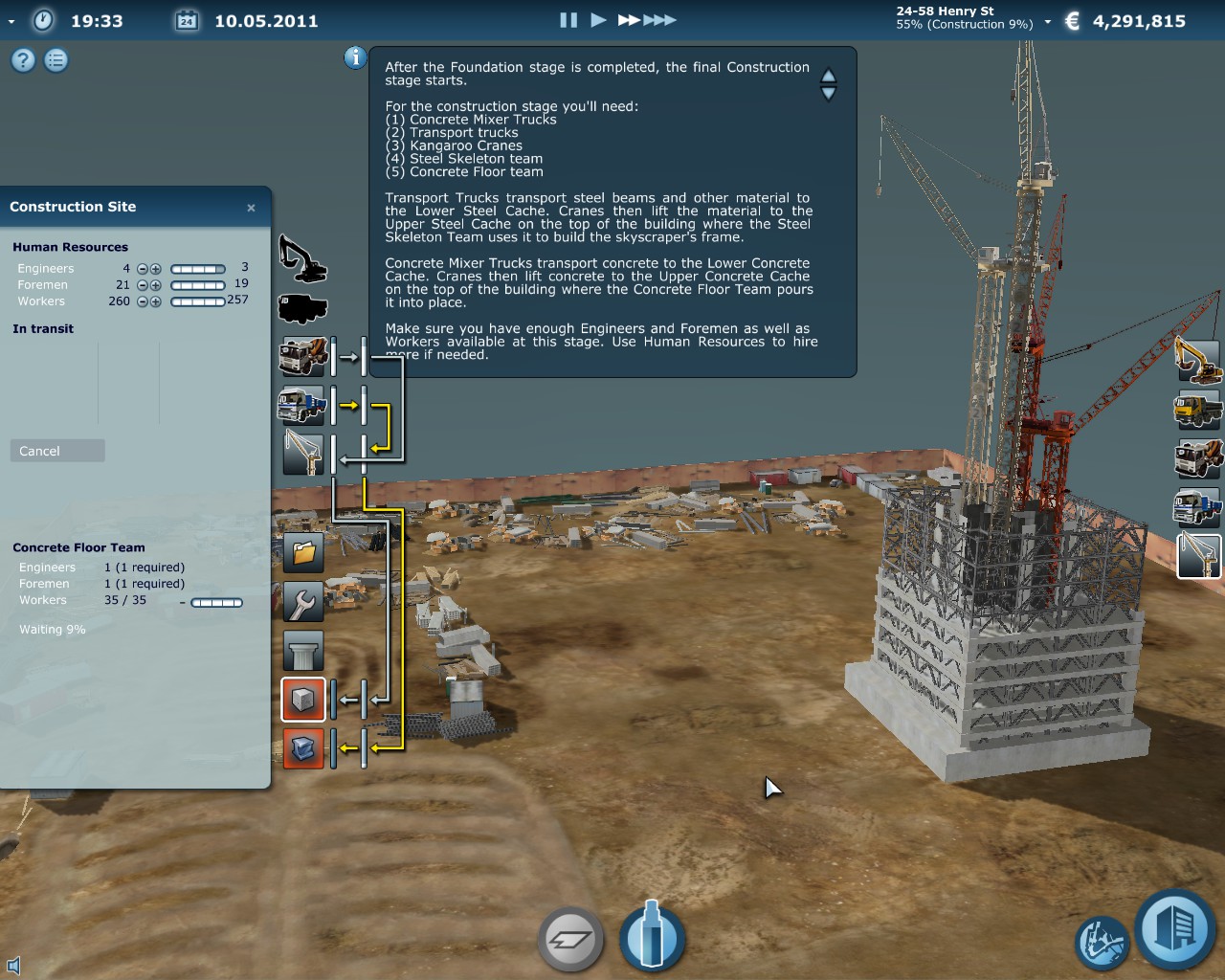Adjust the Workers bar for the Concrete Floor Team
The height and width of the screenshot is (980, 1225).
click(x=216, y=602)
